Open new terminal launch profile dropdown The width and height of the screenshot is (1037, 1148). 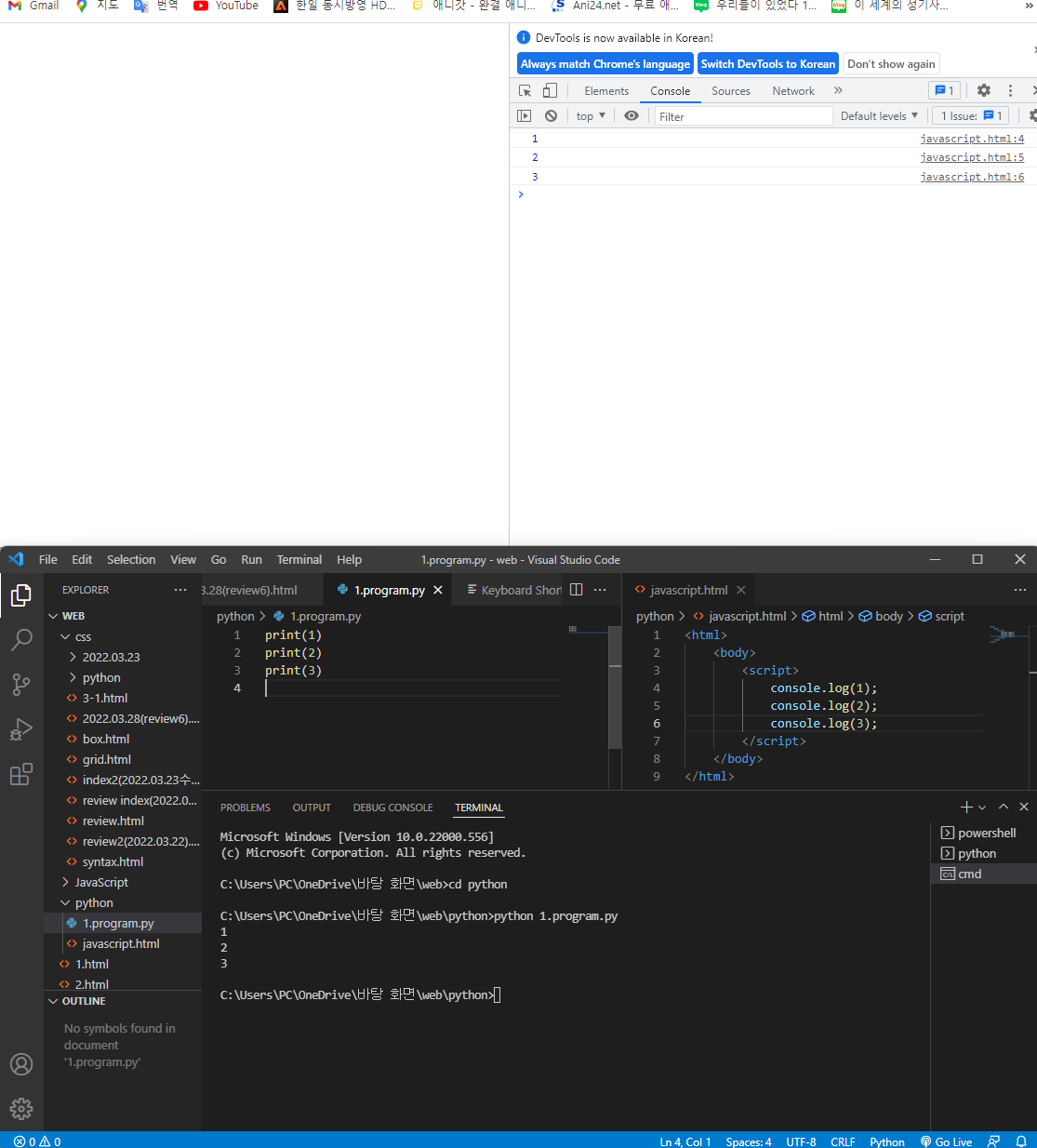pyautogui.click(x=982, y=808)
